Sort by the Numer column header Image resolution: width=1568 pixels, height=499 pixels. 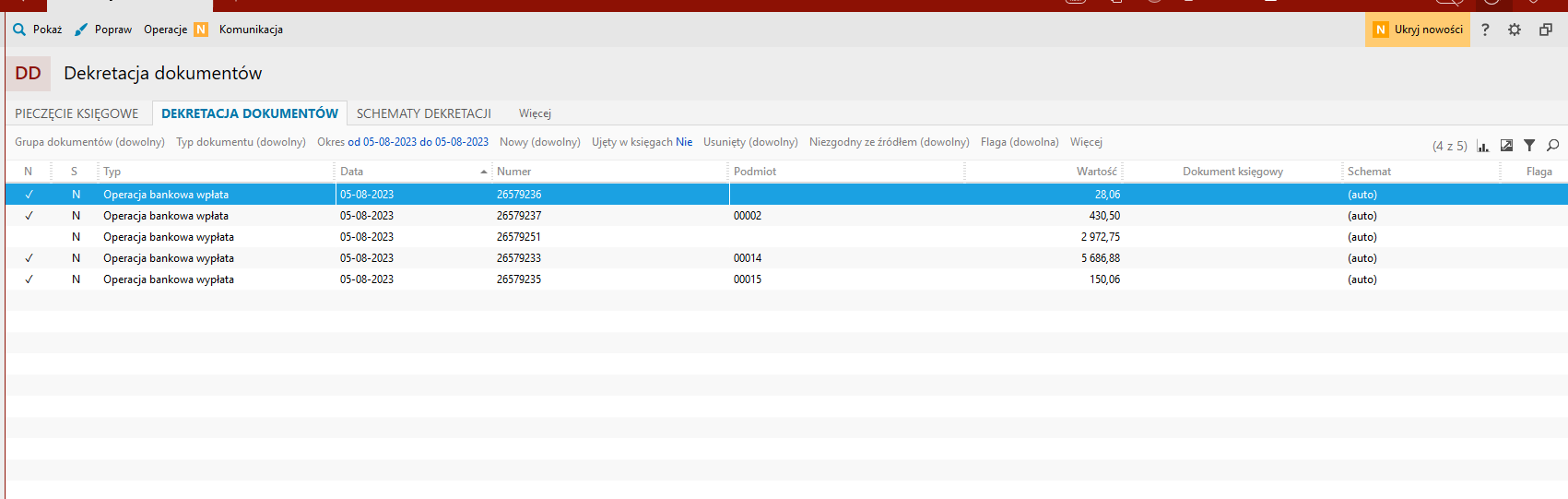(610, 172)
